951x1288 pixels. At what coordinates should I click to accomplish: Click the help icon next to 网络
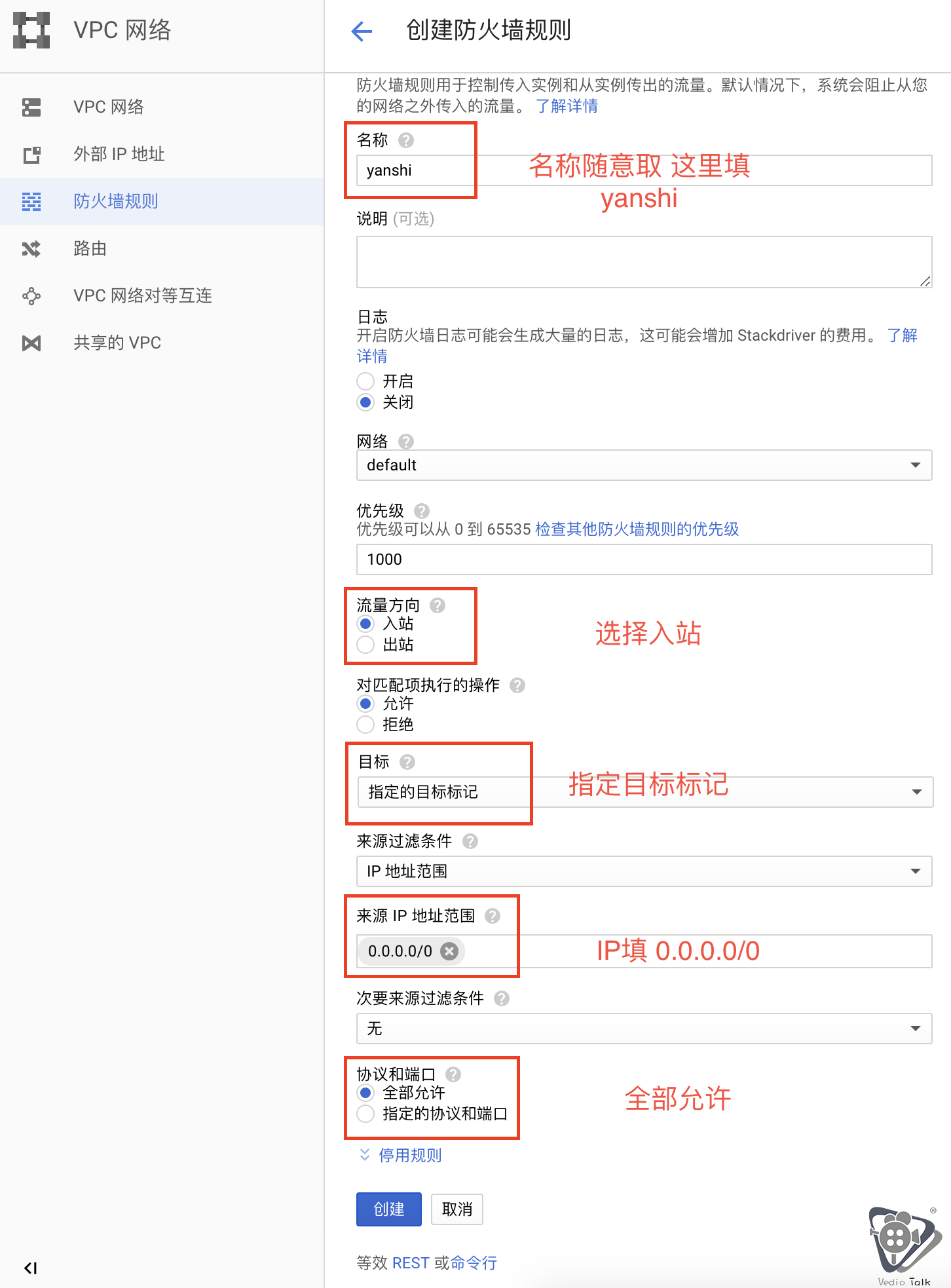click(x=406, y=441)
